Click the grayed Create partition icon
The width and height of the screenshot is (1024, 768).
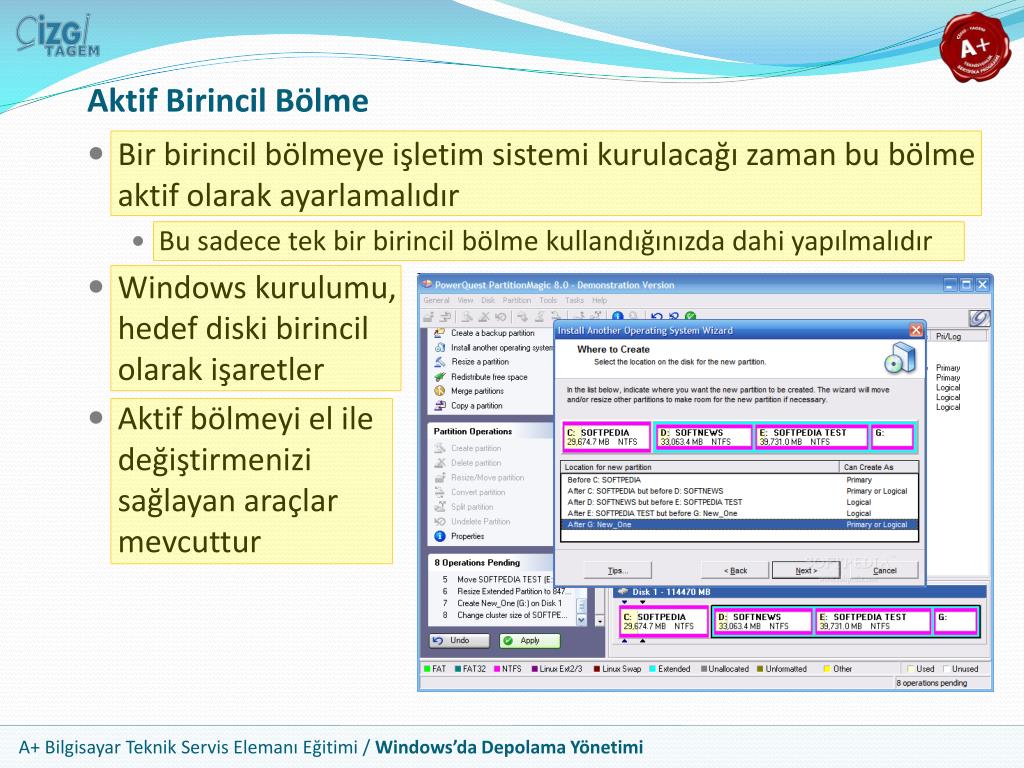(440, 448)
